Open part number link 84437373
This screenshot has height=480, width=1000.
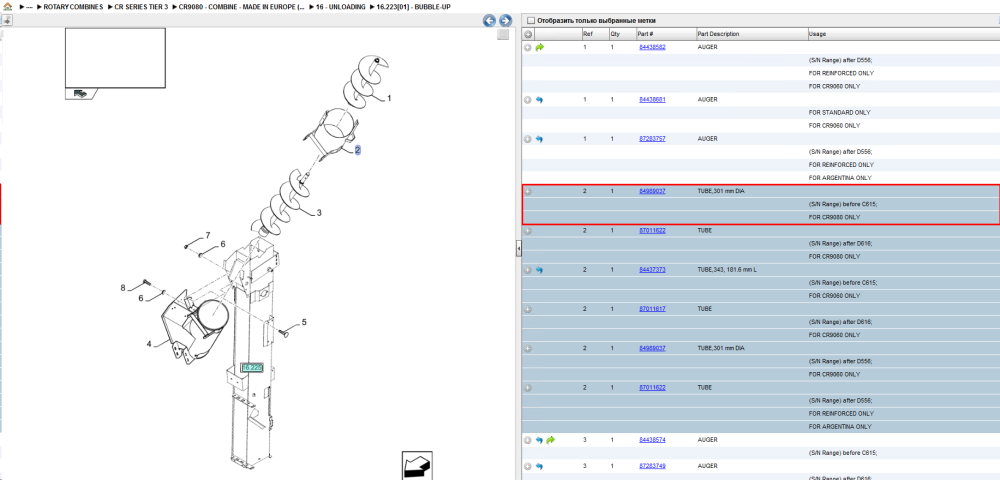click(652, 270)
